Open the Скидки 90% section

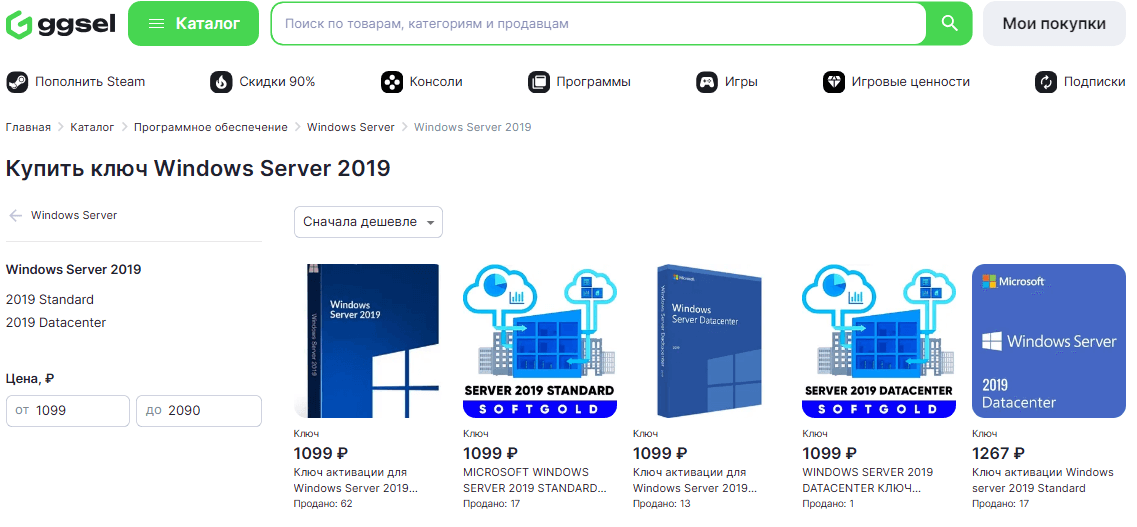277,82
